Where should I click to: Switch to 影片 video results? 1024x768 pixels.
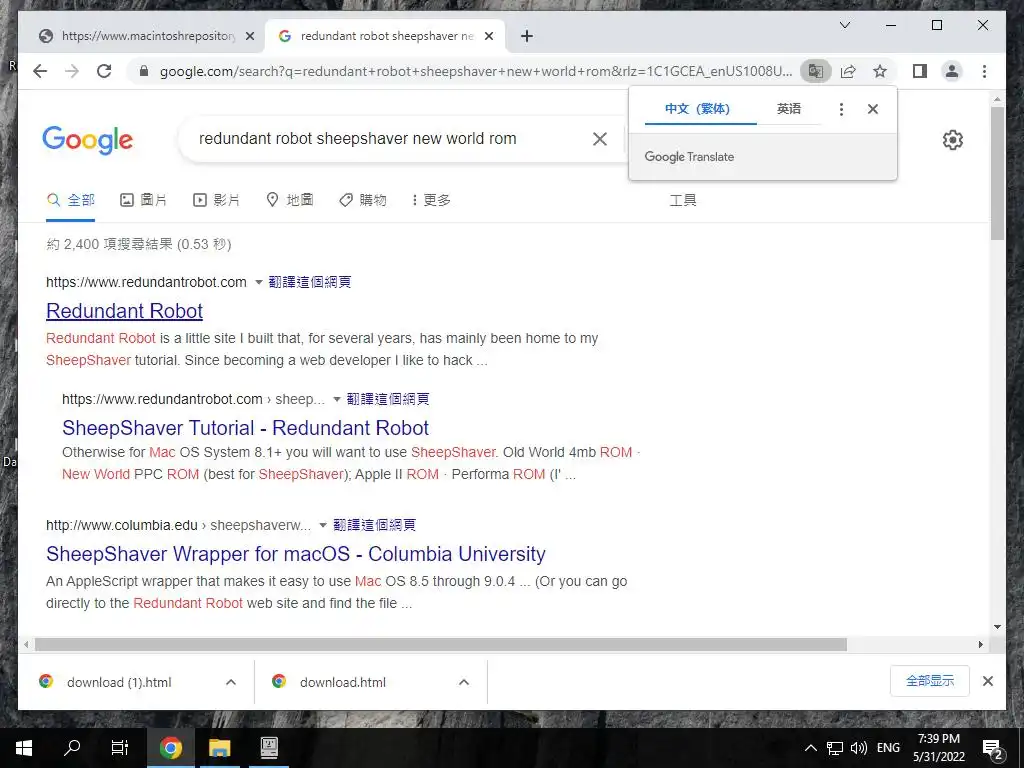216,200
